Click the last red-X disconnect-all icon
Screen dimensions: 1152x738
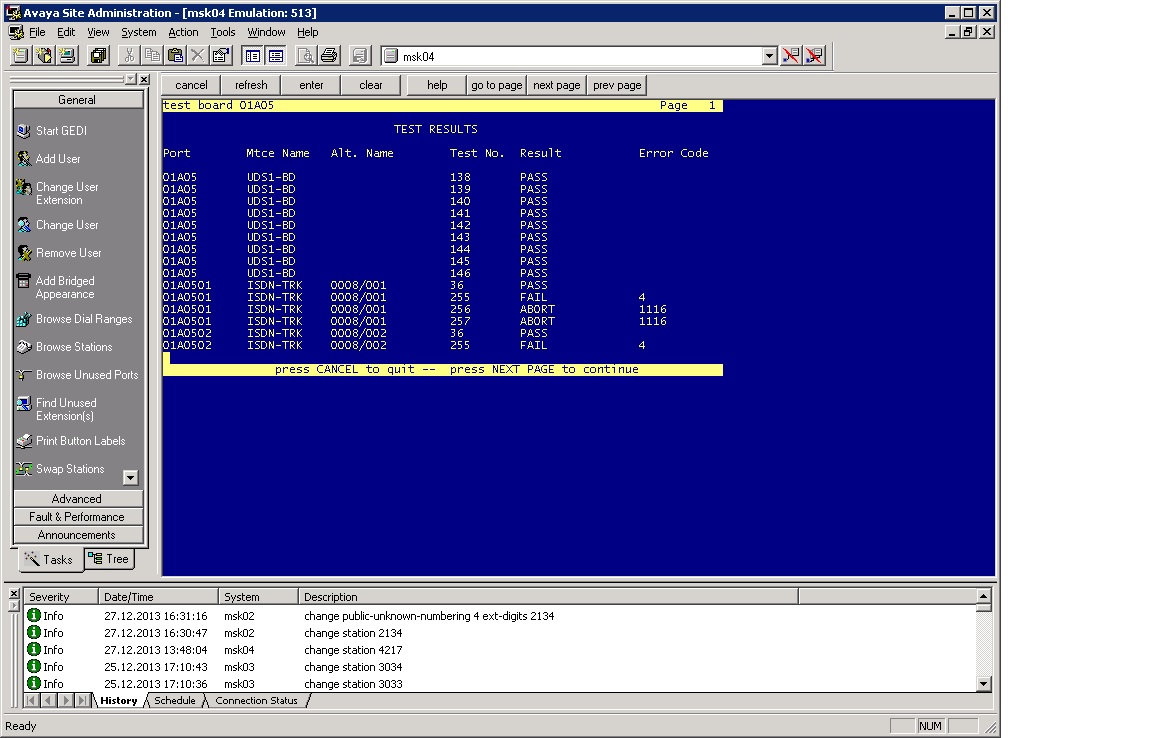tap(814, 56)
